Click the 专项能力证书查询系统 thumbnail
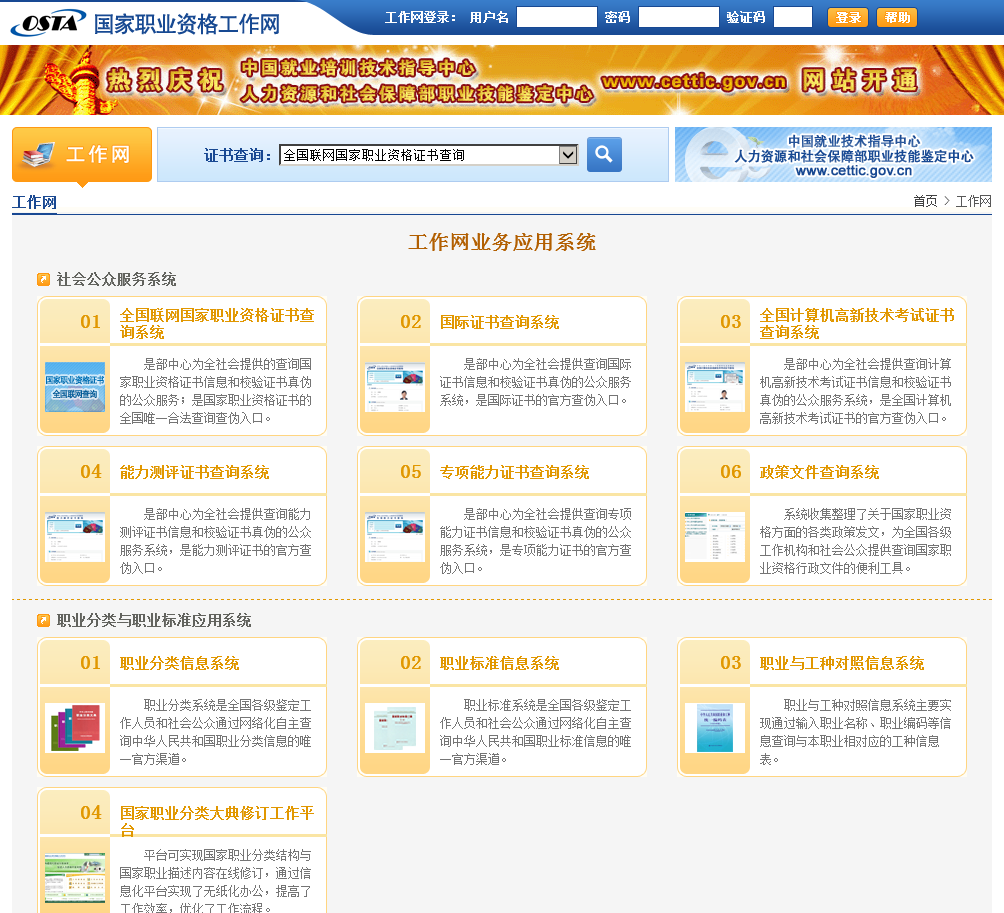Image resolution: width=1004 pixels, height=913 pixels. (395, 537)
